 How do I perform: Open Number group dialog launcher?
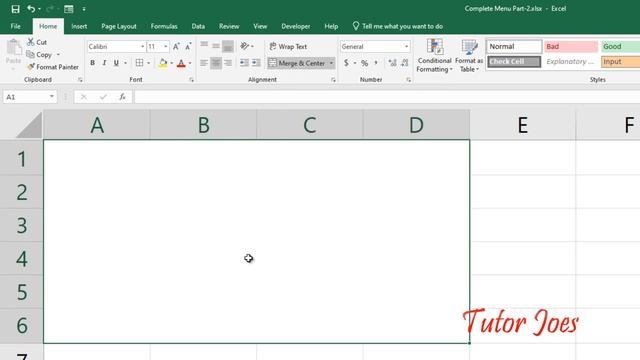[408, 80]
